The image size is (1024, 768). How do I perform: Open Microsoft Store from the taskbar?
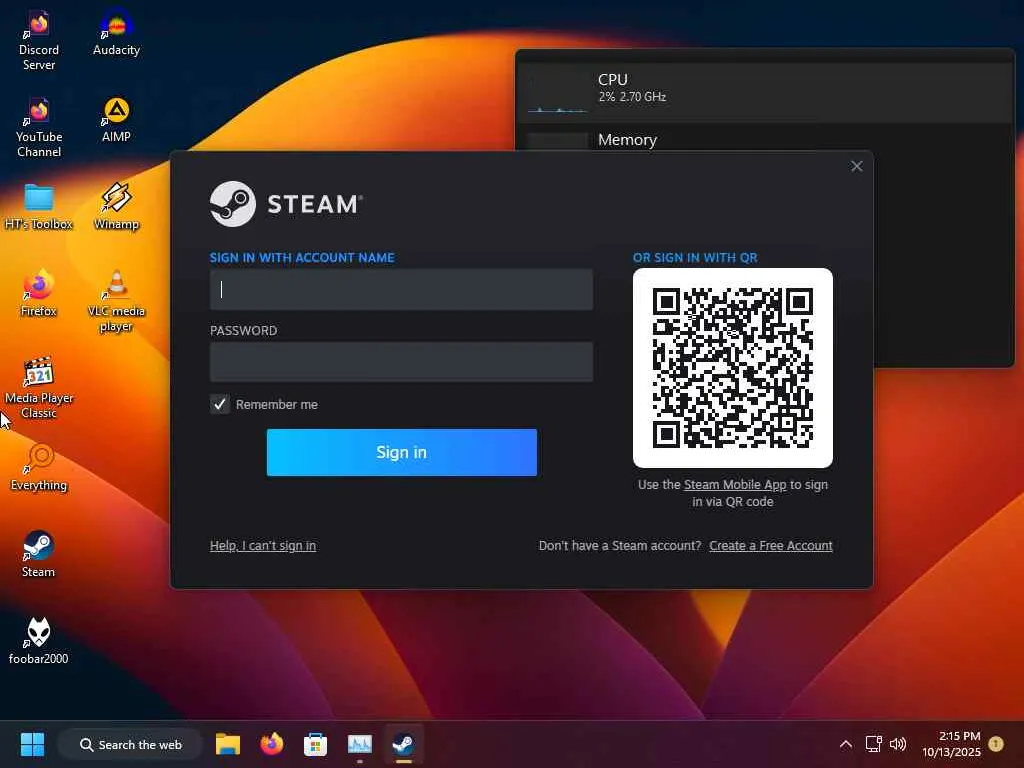315,744
